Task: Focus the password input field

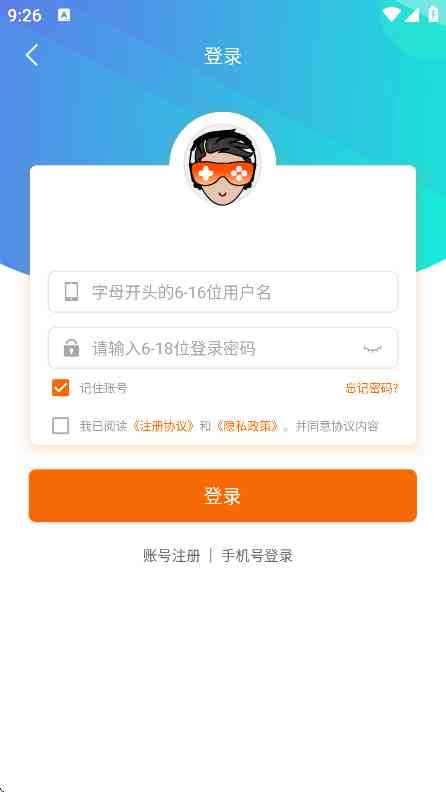Action: [x=223, y=348]
